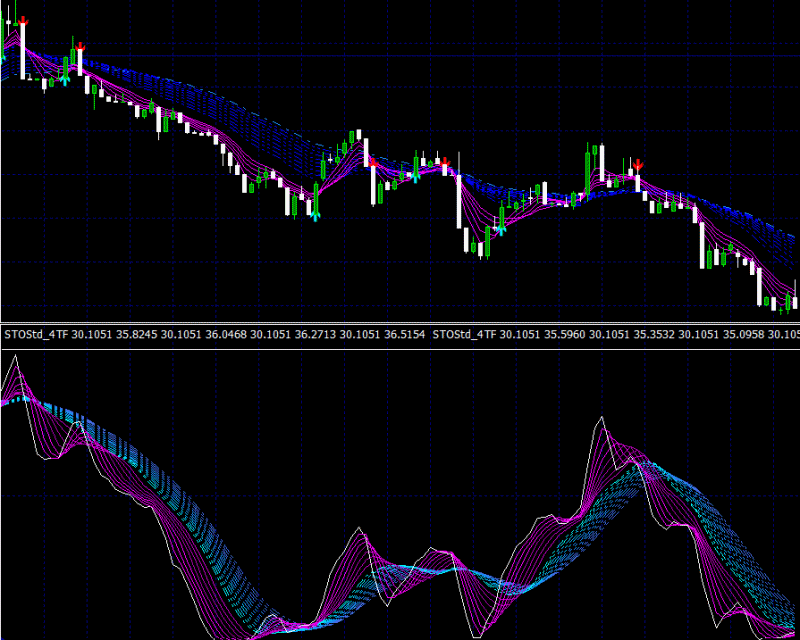Click the indicator value 36.5154
This screenshot has height=640, width=800.
click(404, 335)
